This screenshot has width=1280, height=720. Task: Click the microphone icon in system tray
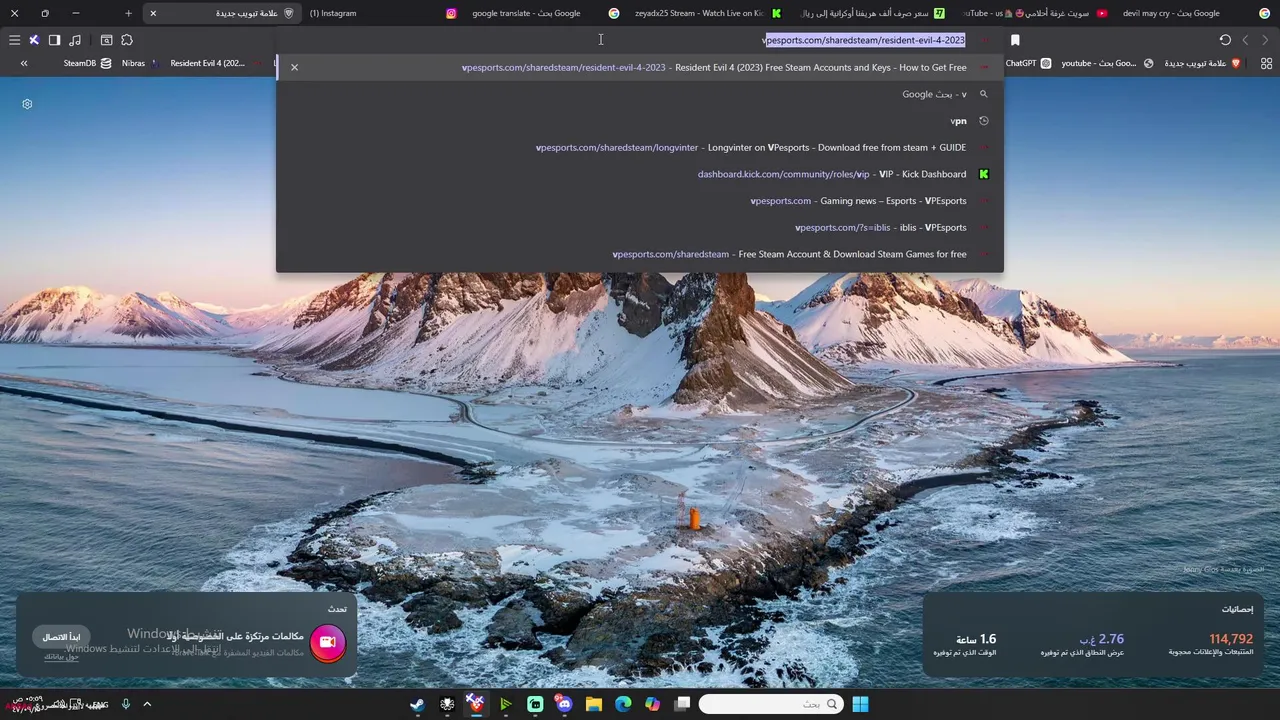126,704
